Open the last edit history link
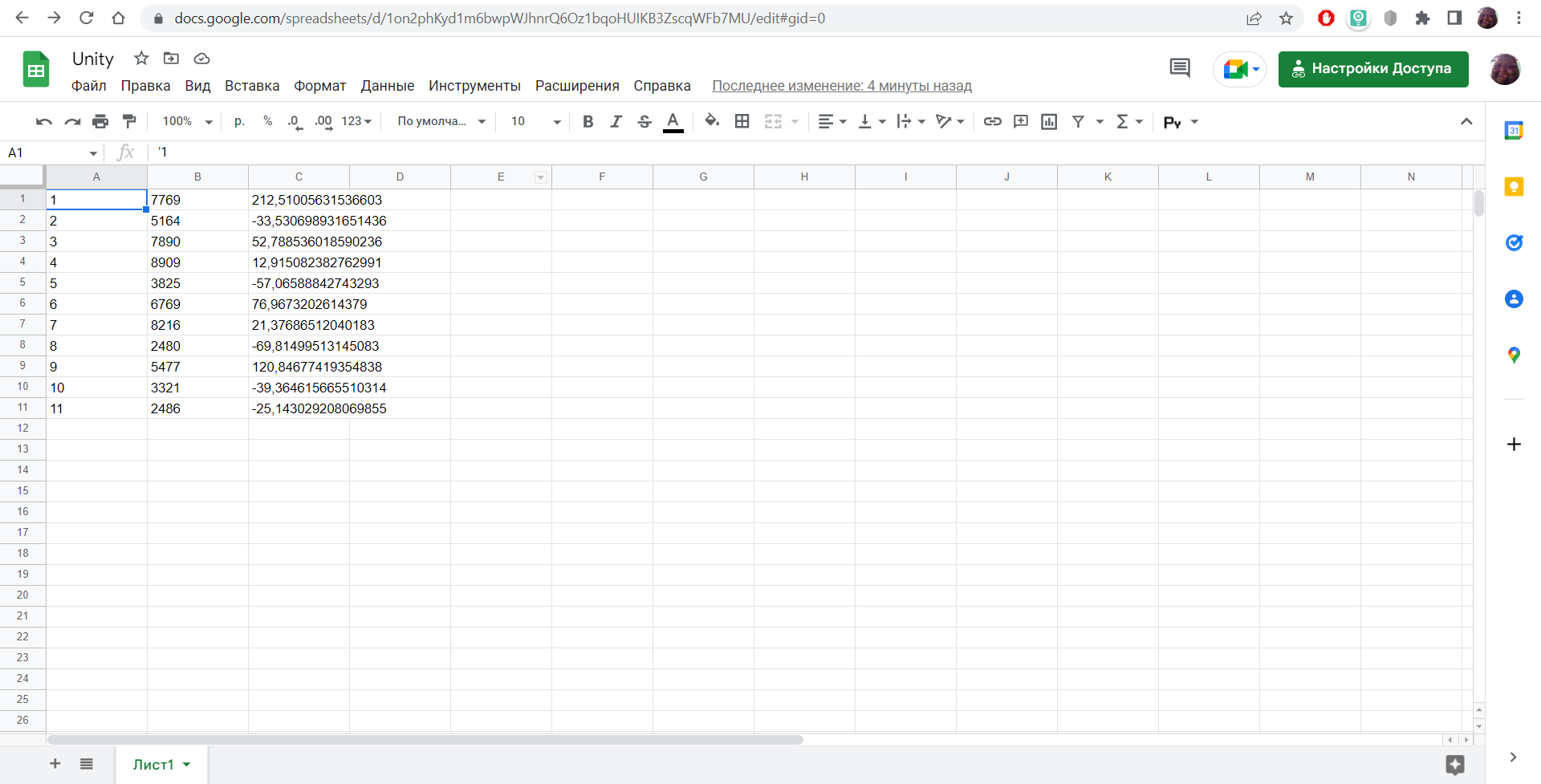The image size is (1541, 784). coord(842,86)
